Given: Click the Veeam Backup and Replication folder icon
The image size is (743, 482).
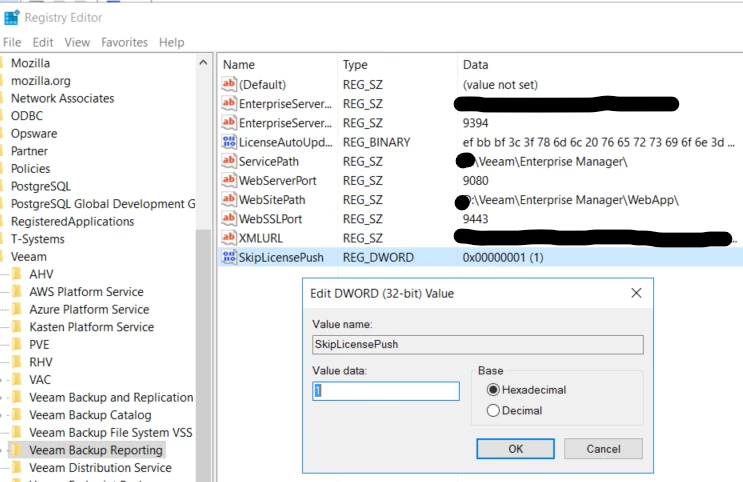Looking at the screenshot, I should pyautogui.click(x=18, y=397).
